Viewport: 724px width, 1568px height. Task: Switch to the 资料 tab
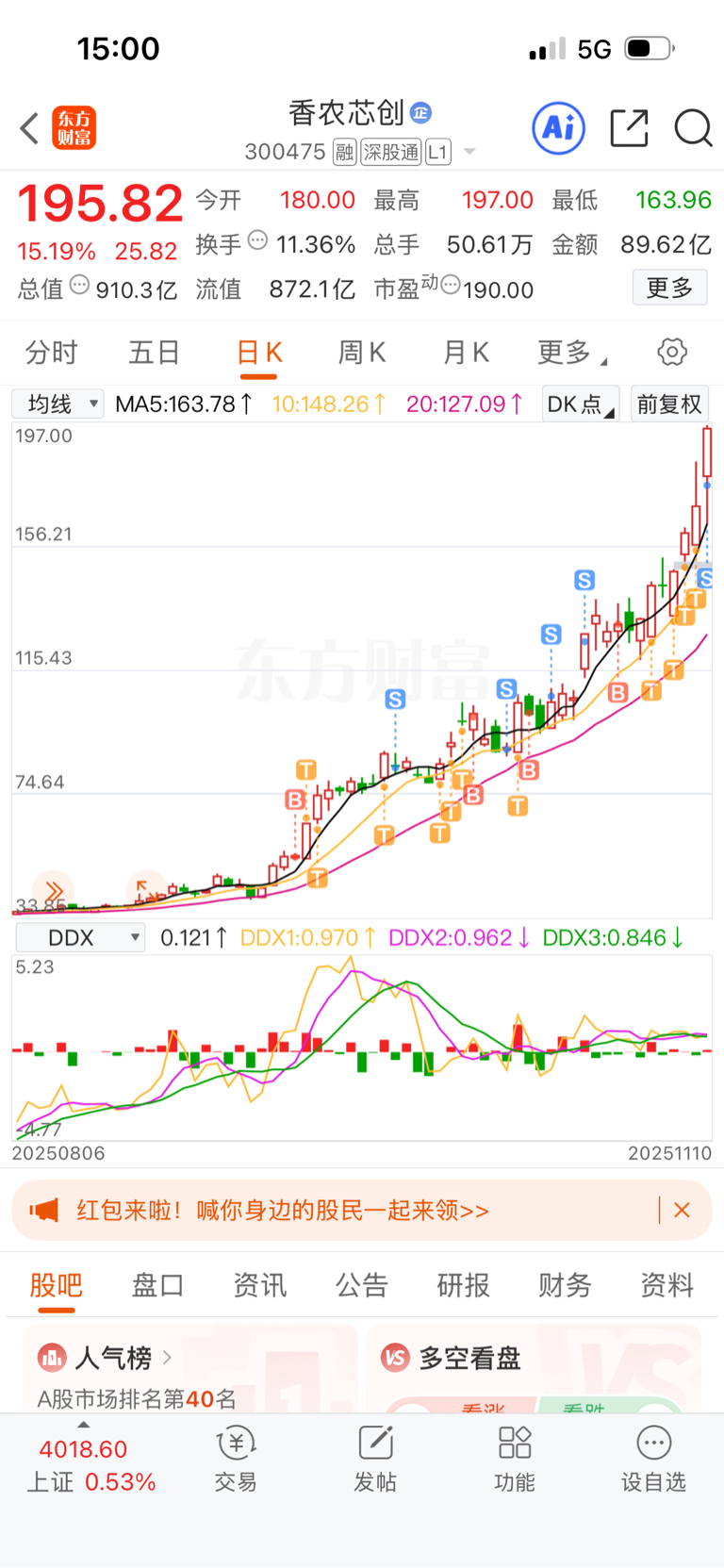point(666,1285)
